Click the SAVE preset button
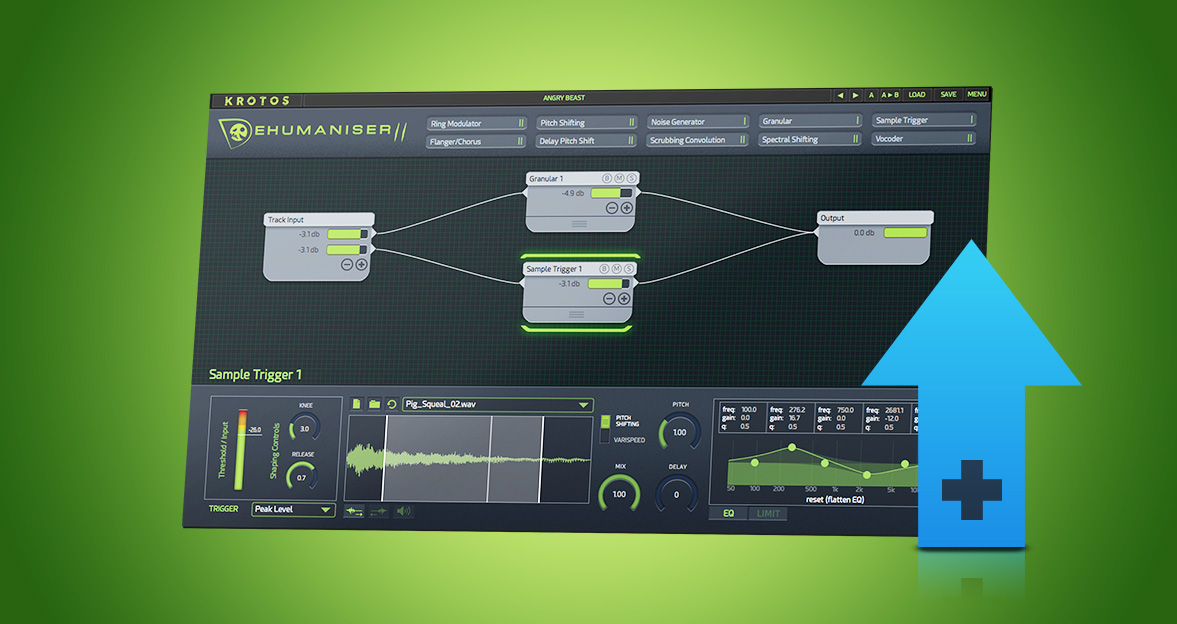The height and width of the screenshot is (624, 1177). [948, 95]
